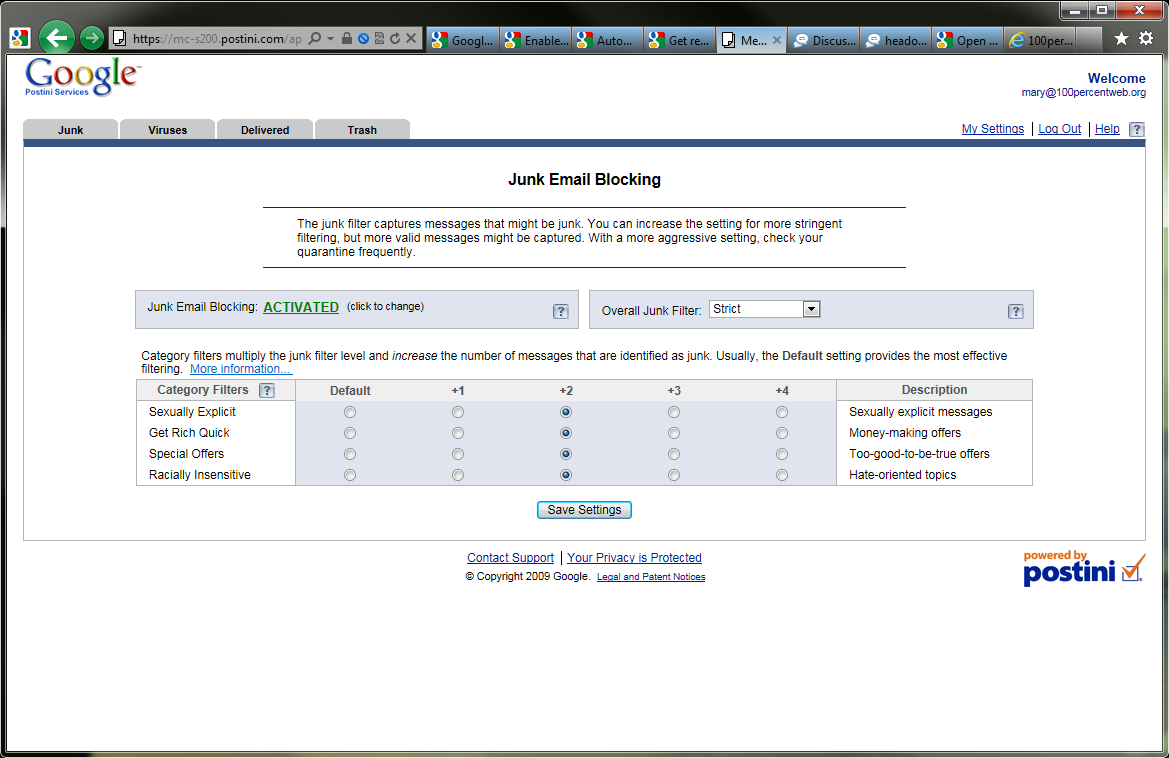Set Get Rich Quick to +4
Viewport: 1169px width, 758px height.
(781, 433)
